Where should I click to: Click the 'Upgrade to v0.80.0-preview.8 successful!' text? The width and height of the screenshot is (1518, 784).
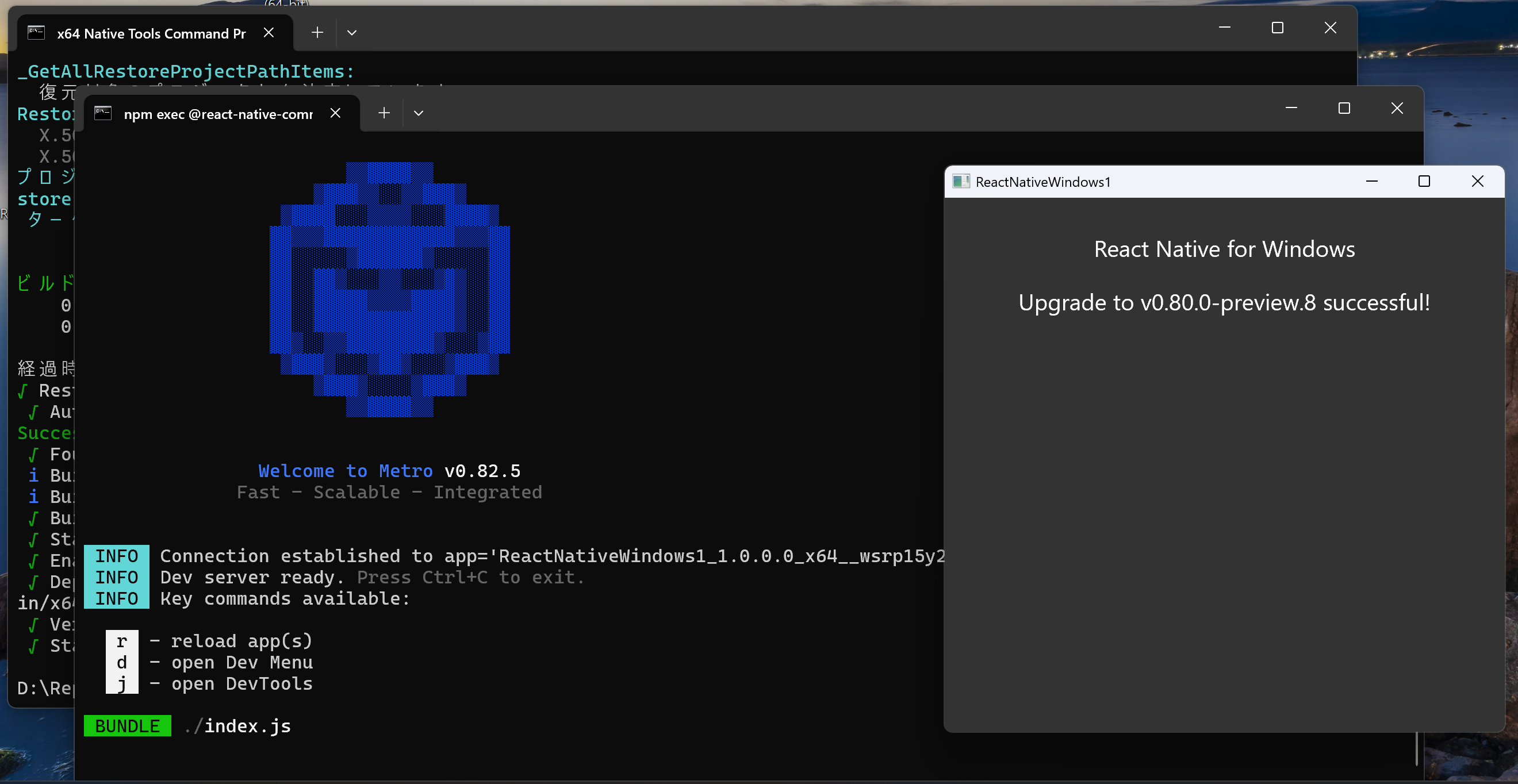tap(1224, 303)
